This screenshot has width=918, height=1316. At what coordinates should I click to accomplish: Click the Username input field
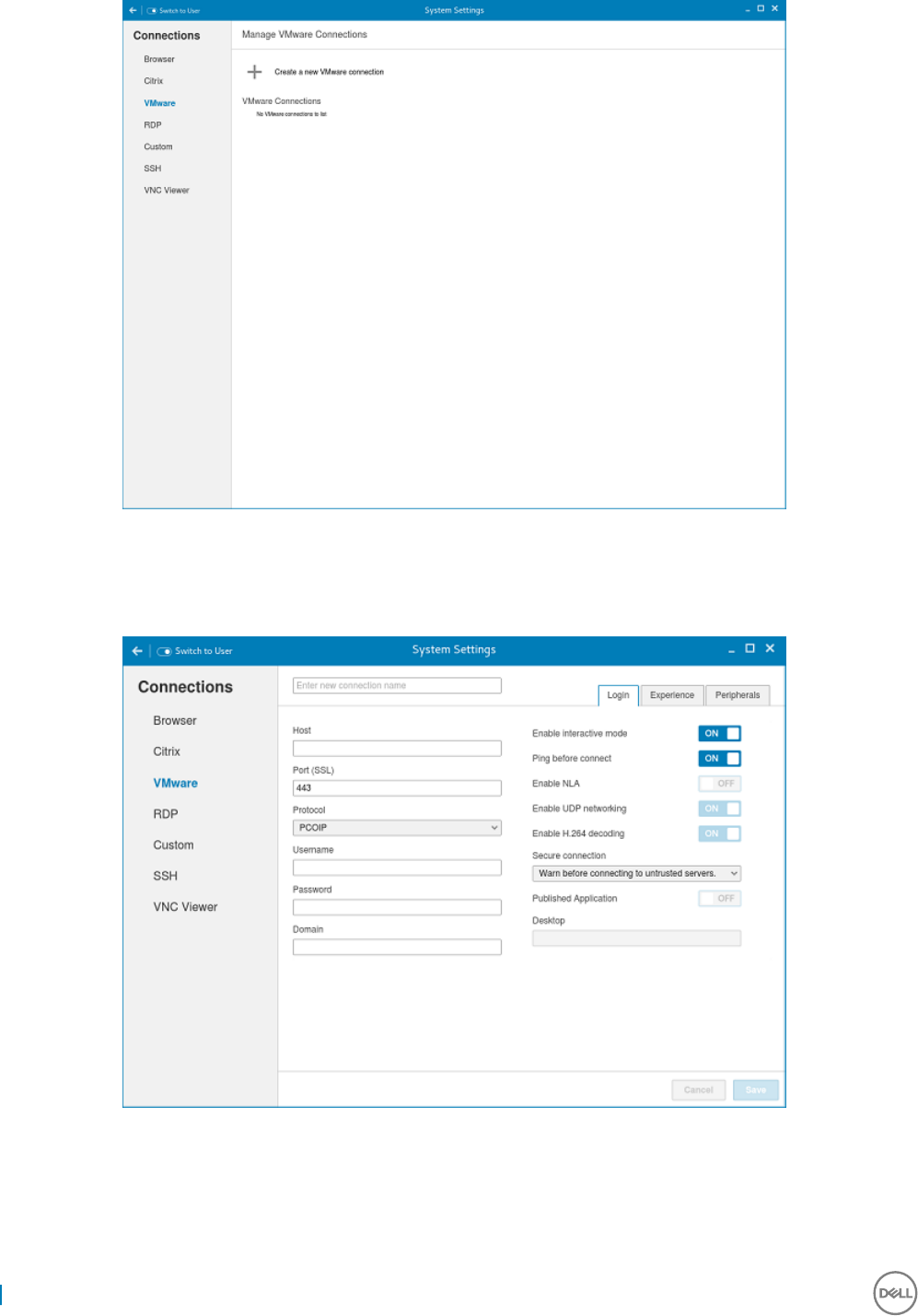pos(397,868)
